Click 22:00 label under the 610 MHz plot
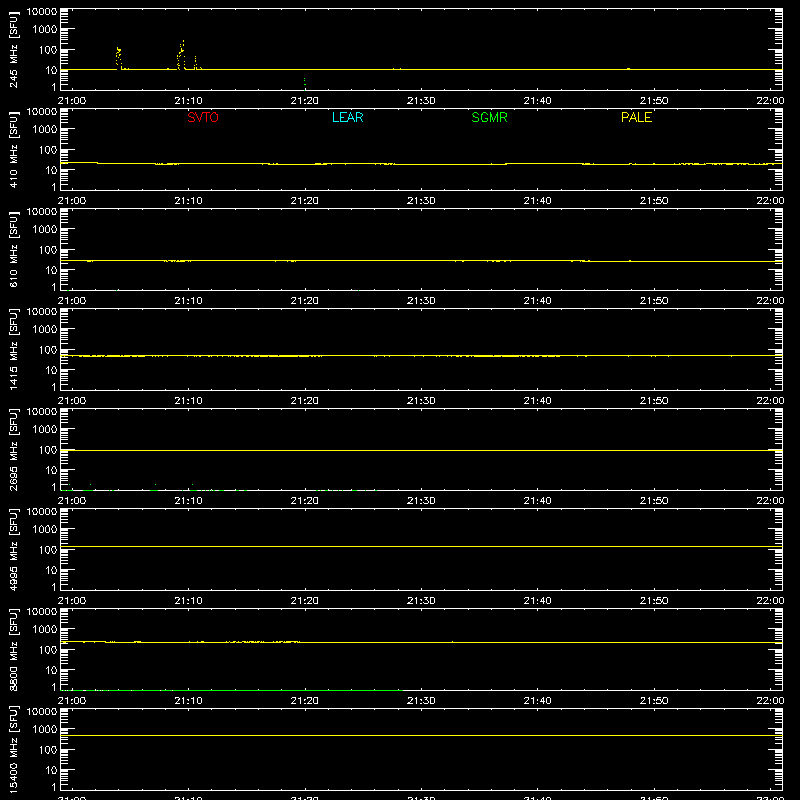 coord(770,301)
